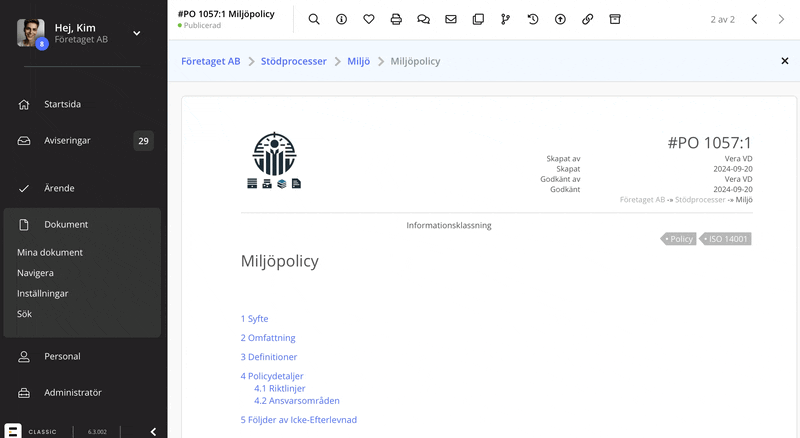Image resolution: width=800 pixels, height=438 pixels.
Task: Open Personal section in sidebar
Action: 62,356
